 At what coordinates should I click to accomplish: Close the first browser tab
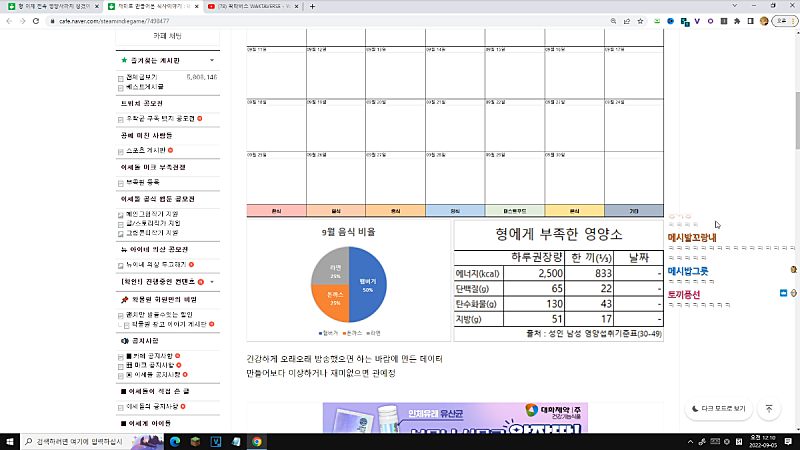pyautogui.click(x=97, y=6)
